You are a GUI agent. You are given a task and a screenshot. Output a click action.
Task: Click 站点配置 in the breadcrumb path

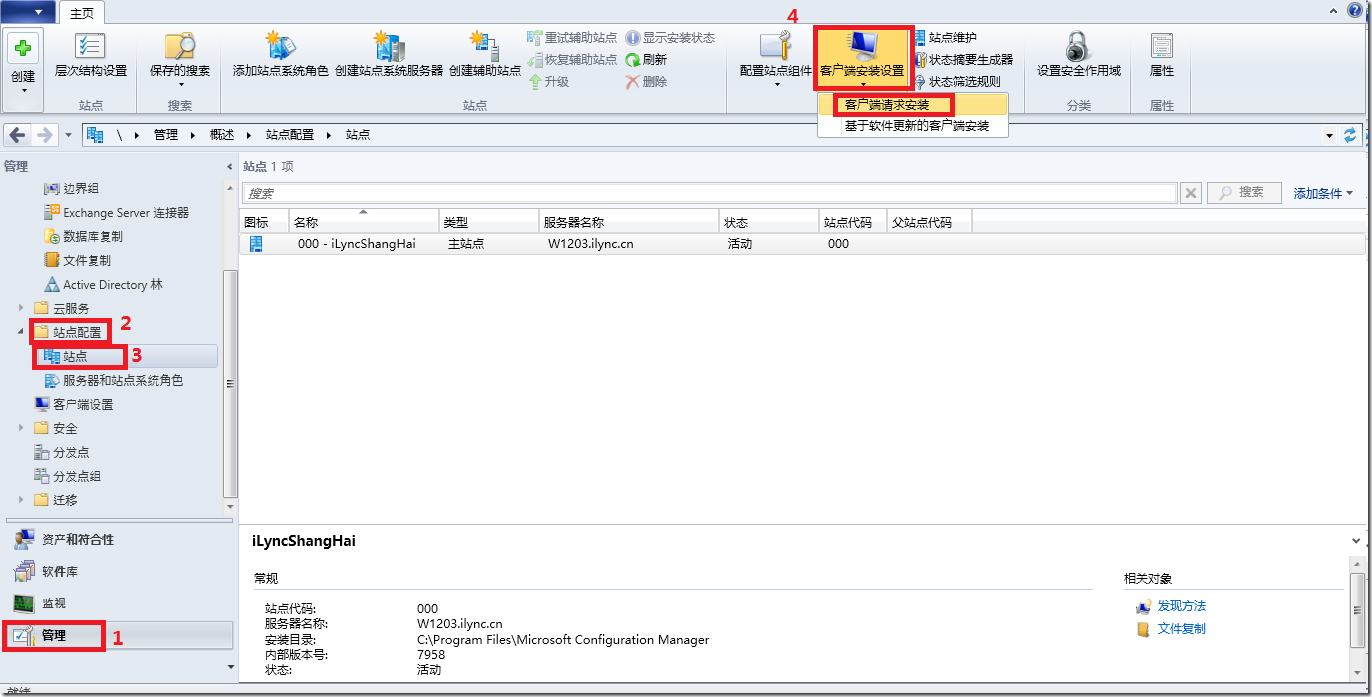[289, 135]
